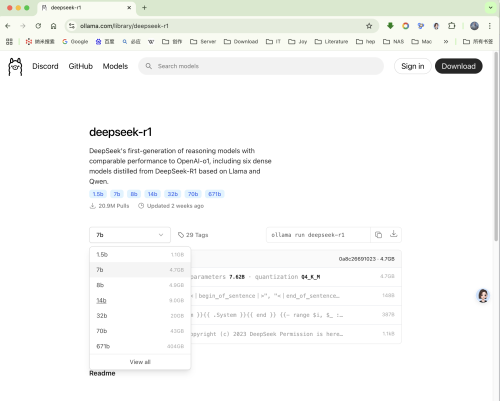Open the begin_of_sentence params file row
The height and width of the screenshot is (401, 500).
(296, 296)
